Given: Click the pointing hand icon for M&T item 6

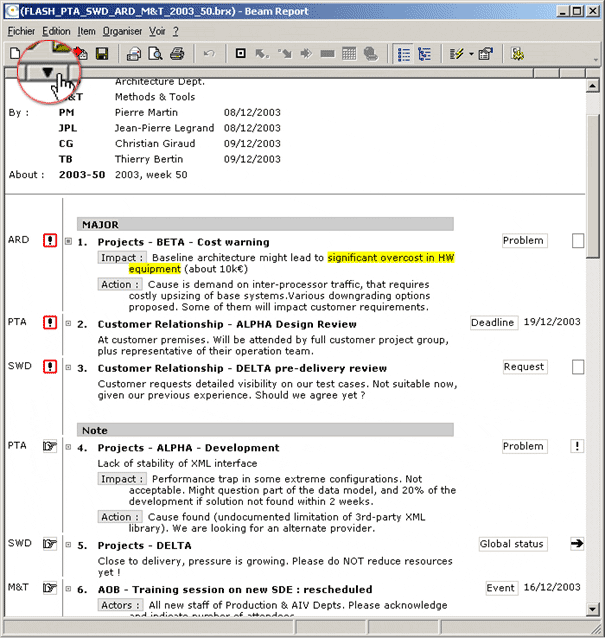Looking at the screenshot, I should point(50,588).
